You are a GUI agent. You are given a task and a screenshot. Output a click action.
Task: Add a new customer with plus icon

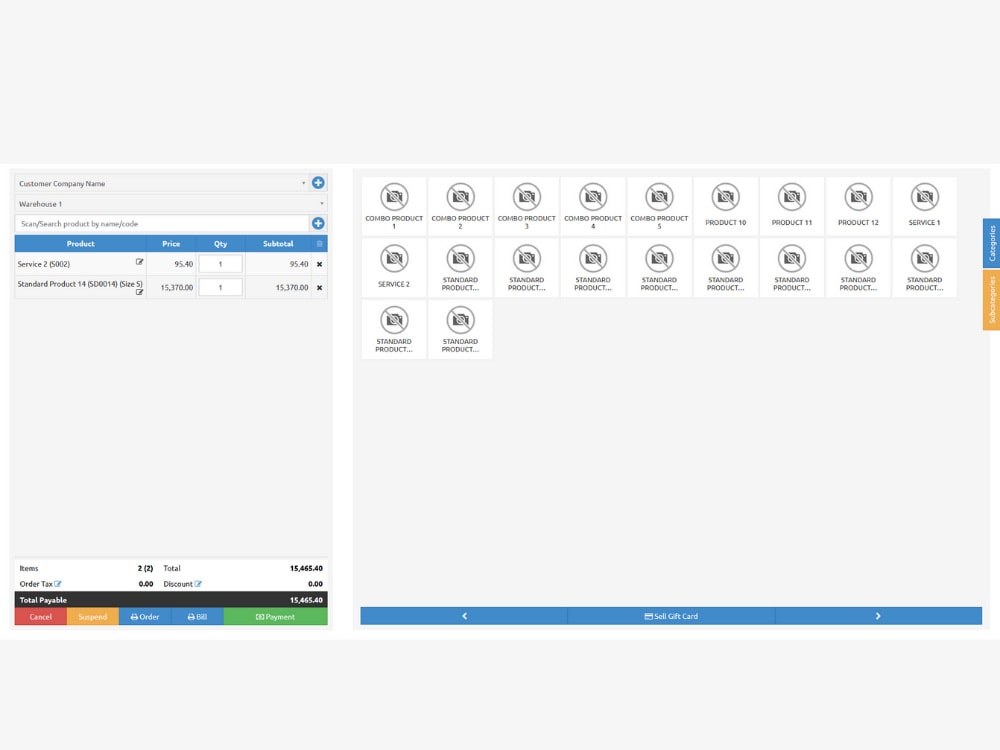point(318,183)
